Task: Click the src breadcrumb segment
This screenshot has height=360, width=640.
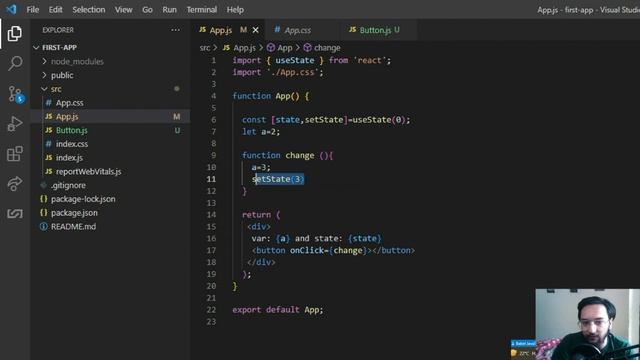Action: (x=205, y=48)
